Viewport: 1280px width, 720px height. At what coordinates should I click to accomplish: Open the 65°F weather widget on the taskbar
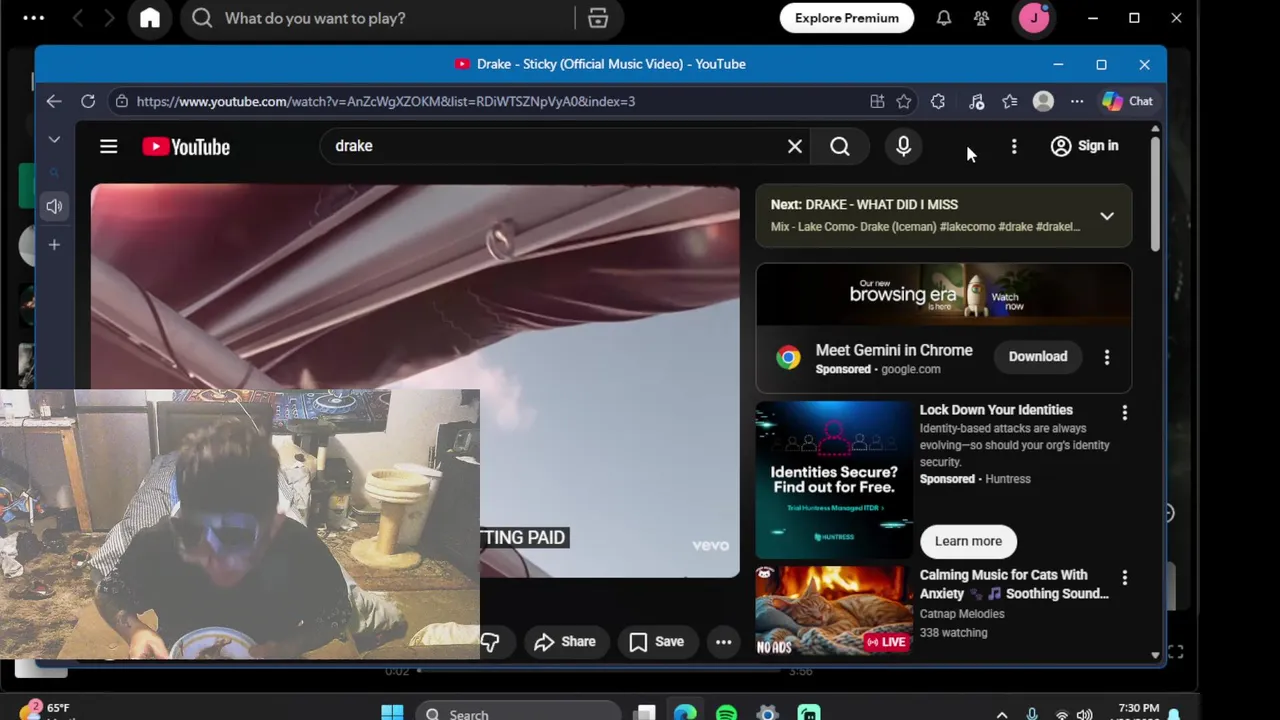[x=45, y=711]
